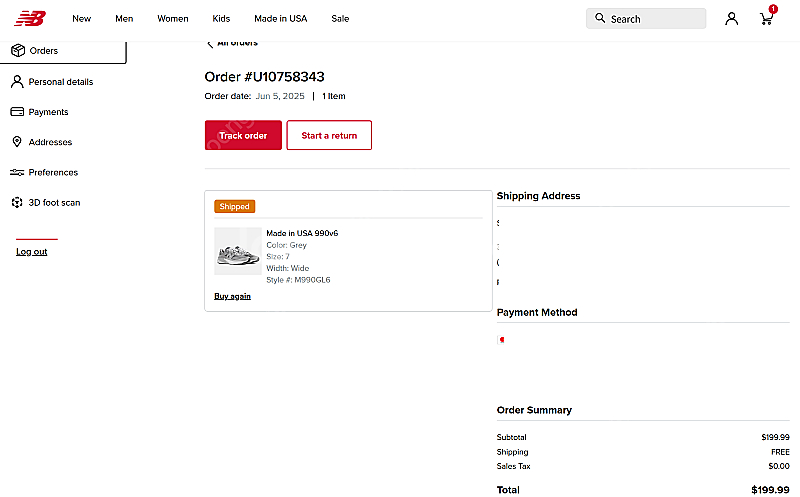
Task: Click the Payment Method heading
Action: [537, 312]
